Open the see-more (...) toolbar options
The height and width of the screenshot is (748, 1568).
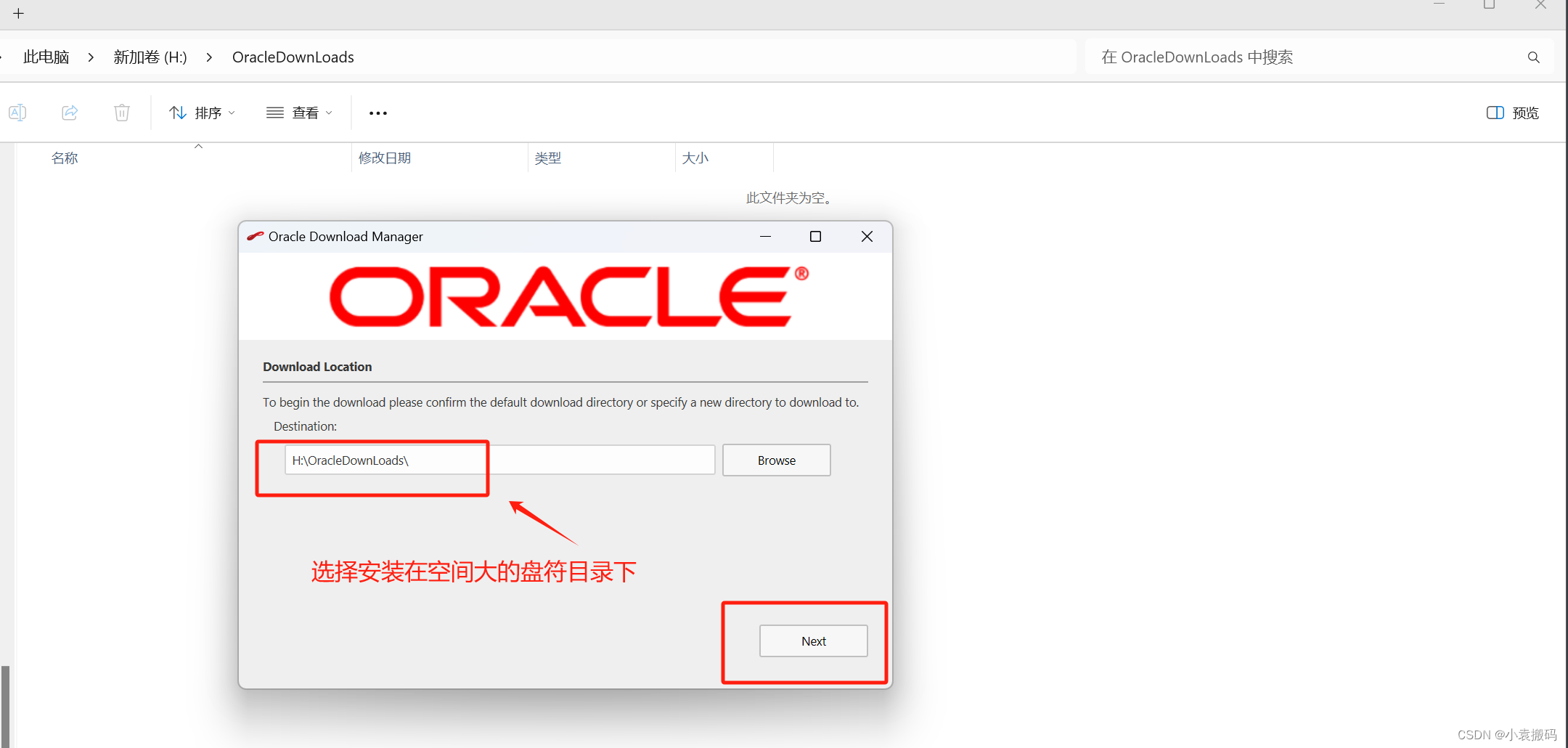377,113
